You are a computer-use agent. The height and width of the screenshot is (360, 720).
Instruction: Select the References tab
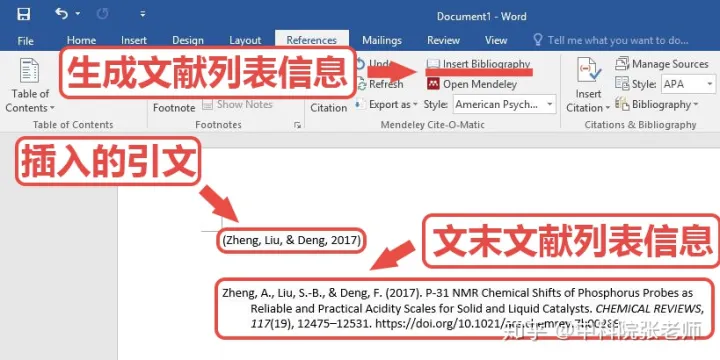(311, 40)
